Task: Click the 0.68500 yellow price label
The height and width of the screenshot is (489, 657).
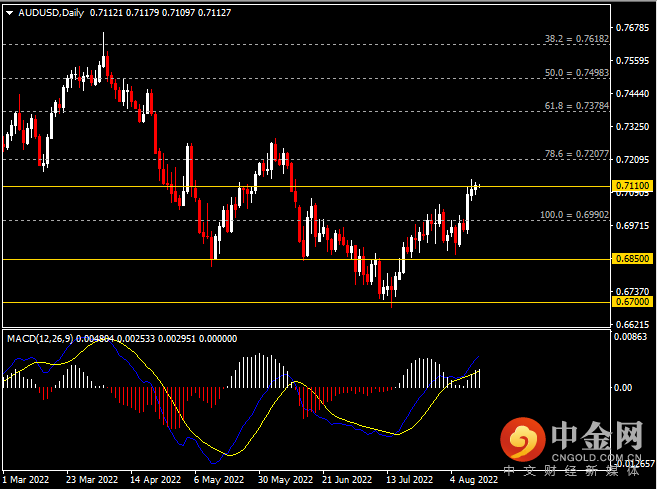Action: click(x=633, y=259)
